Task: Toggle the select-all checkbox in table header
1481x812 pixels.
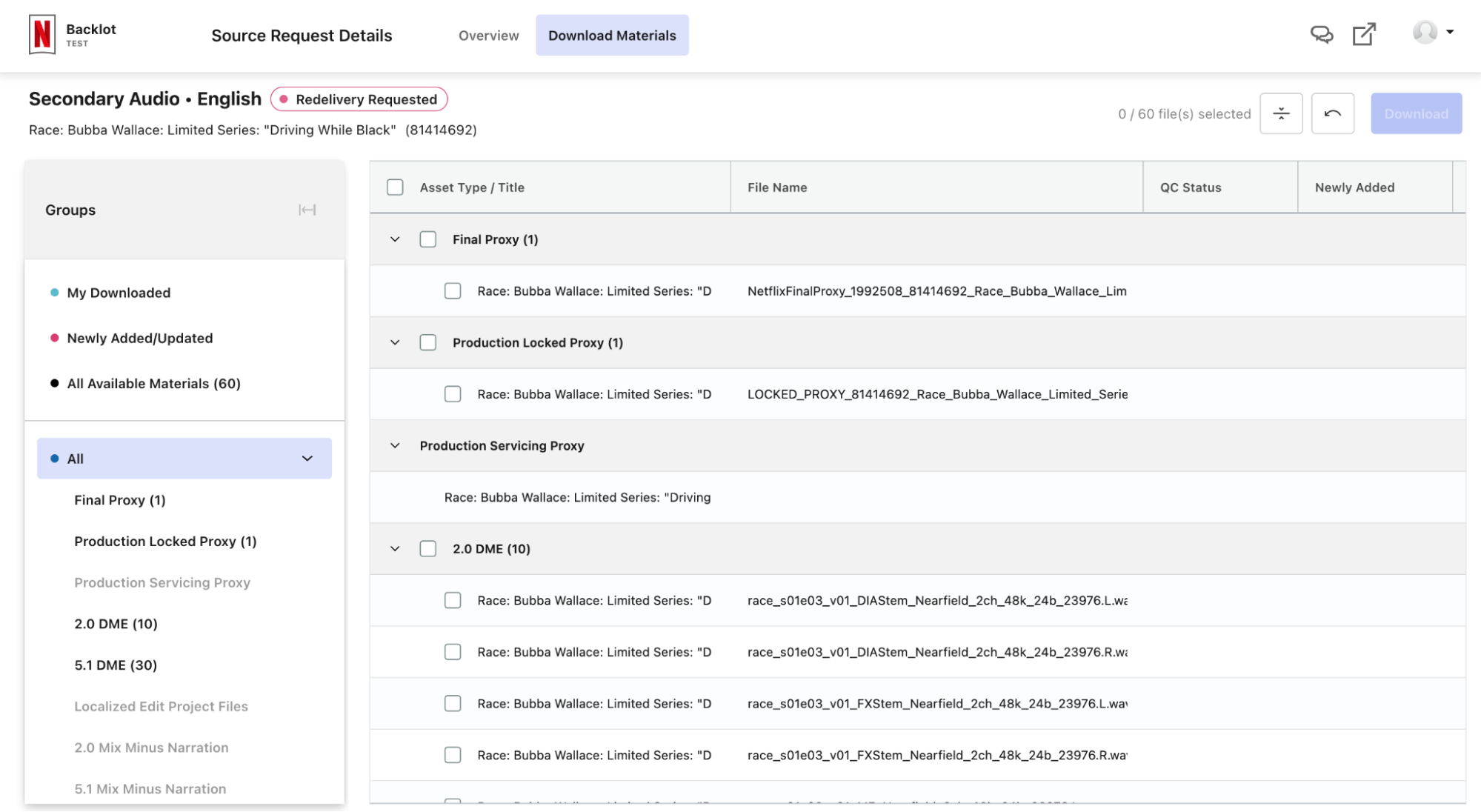Action: click(395, 187)
